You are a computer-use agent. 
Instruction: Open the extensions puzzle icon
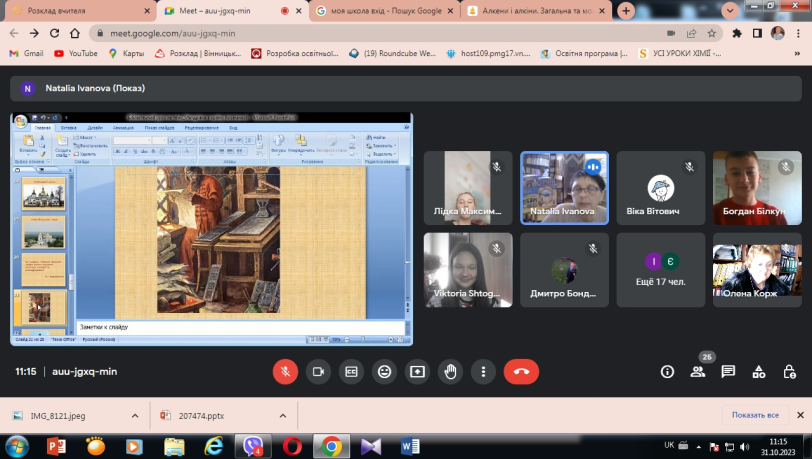coord(737,33)
